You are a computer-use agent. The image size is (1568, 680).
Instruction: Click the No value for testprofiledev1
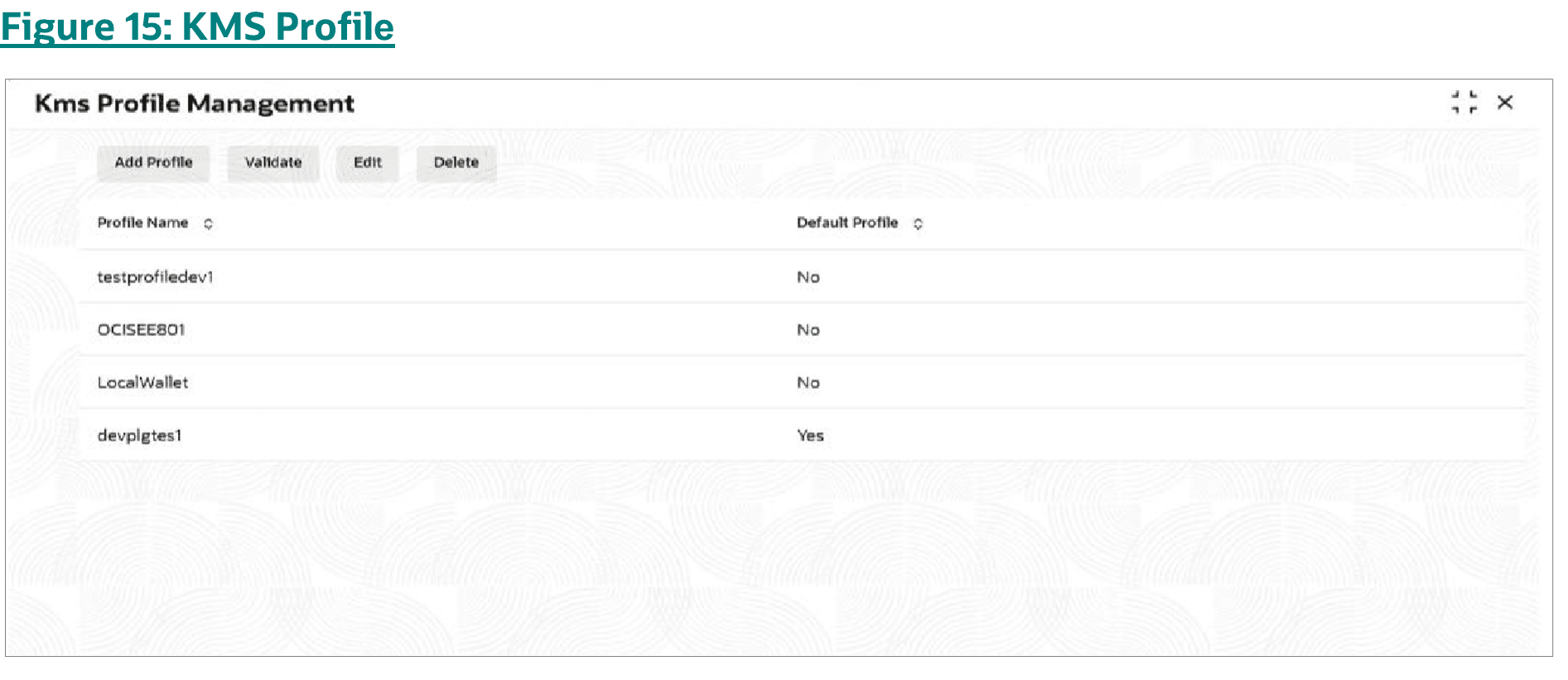click(808, 277)
